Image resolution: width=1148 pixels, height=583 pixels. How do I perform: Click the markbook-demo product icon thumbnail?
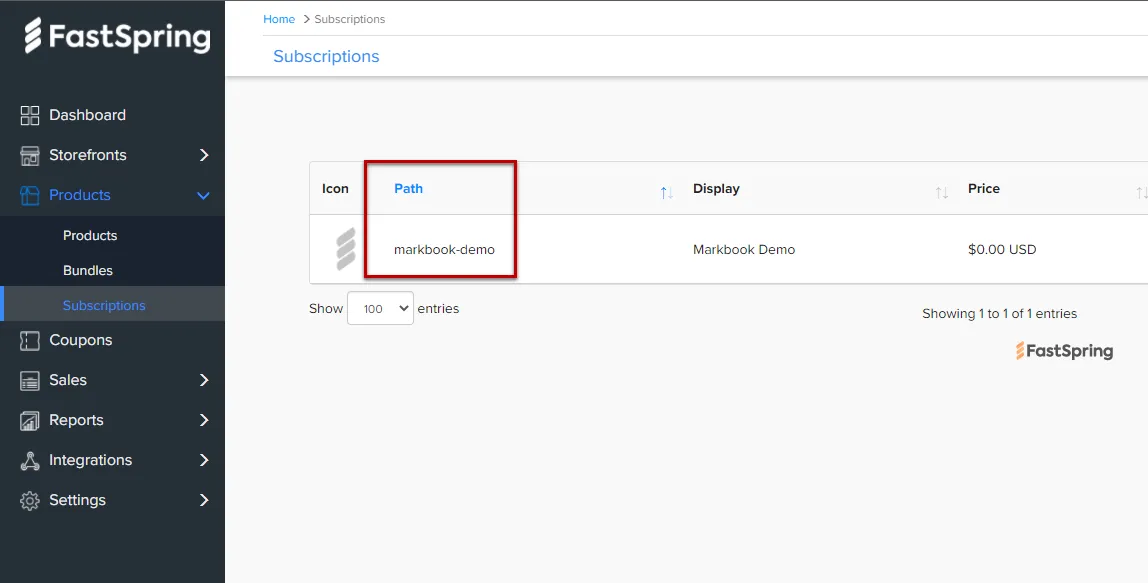pyautogui.click(x=346, y=249)
